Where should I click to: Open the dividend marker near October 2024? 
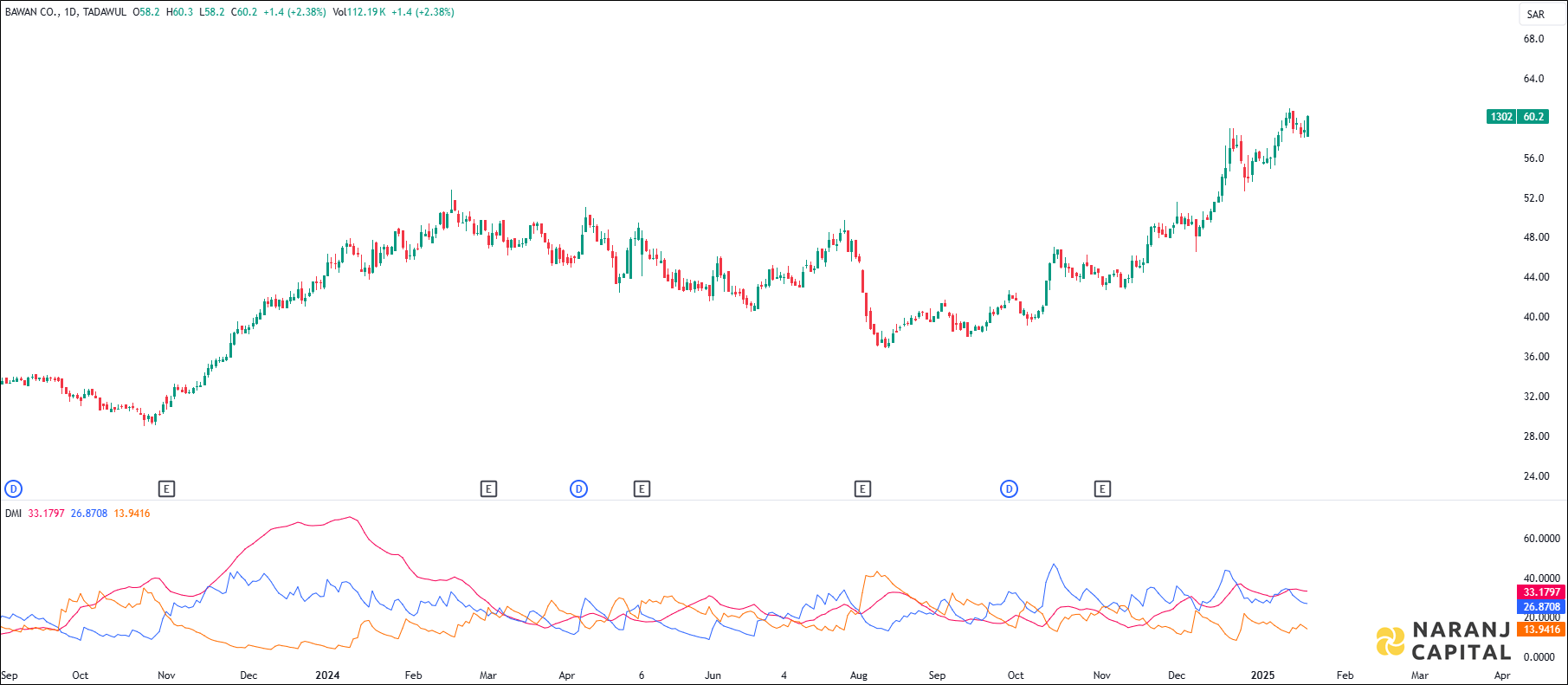point(1009,489)
